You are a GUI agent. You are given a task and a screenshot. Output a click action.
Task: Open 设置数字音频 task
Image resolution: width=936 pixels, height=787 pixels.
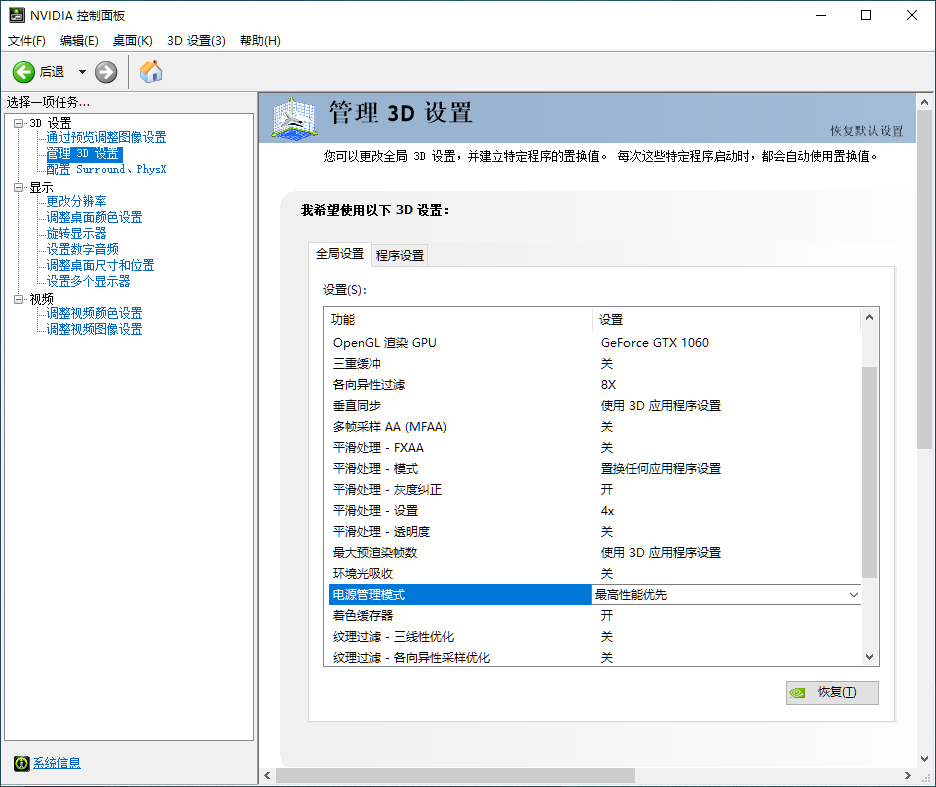click(82, 249)
